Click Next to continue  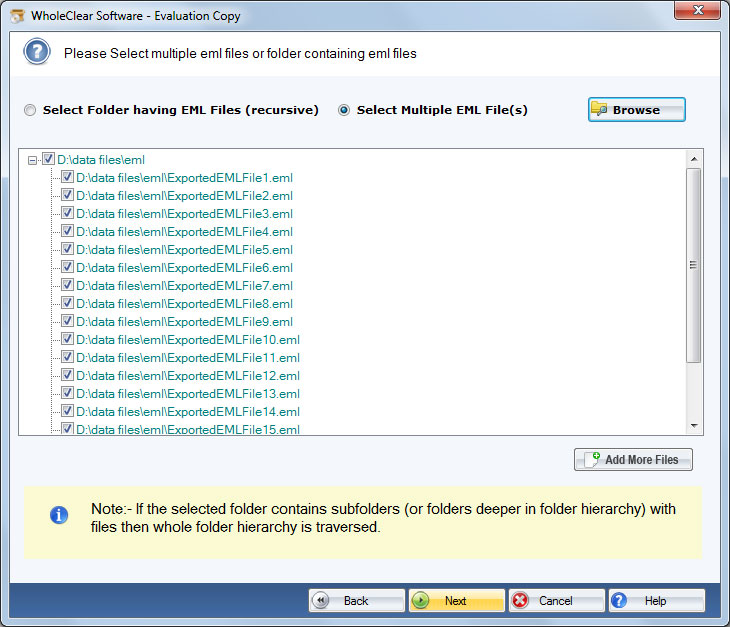point(456,600)
